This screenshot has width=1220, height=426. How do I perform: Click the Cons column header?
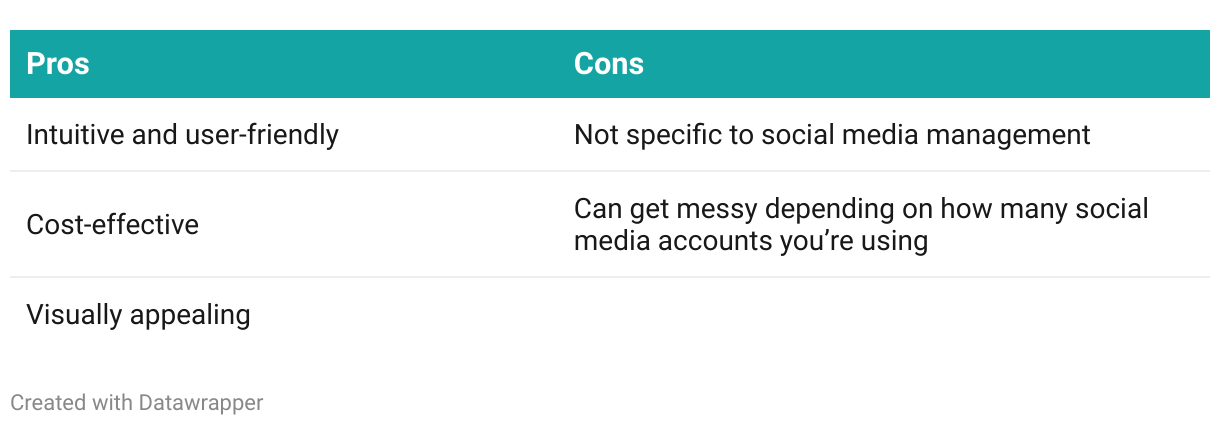(x=609, y=64)
